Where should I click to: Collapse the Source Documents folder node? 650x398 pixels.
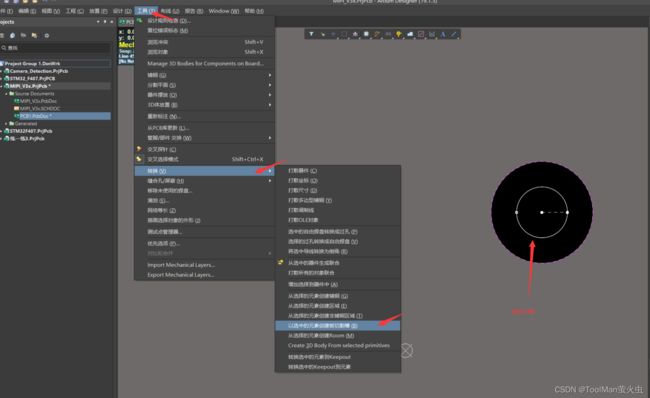(6, 94)
